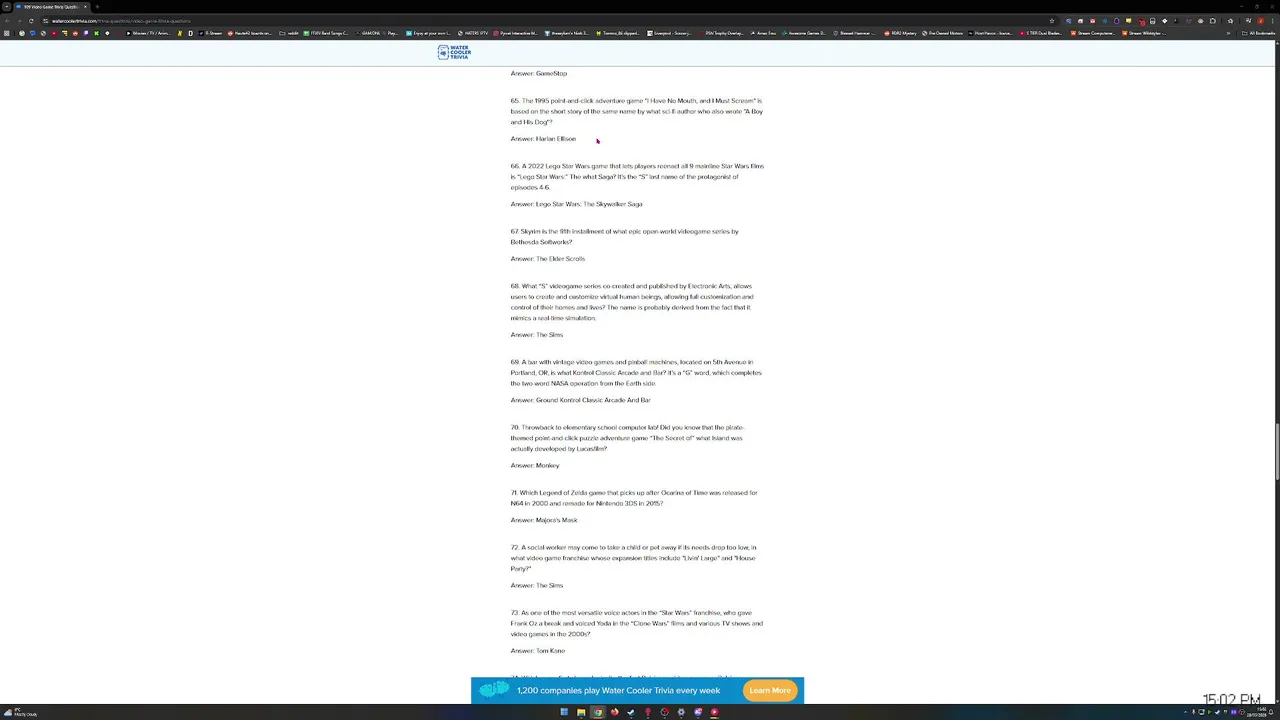
Task: Switch to Chrome in the taskbar
Action: click(598, 712)
